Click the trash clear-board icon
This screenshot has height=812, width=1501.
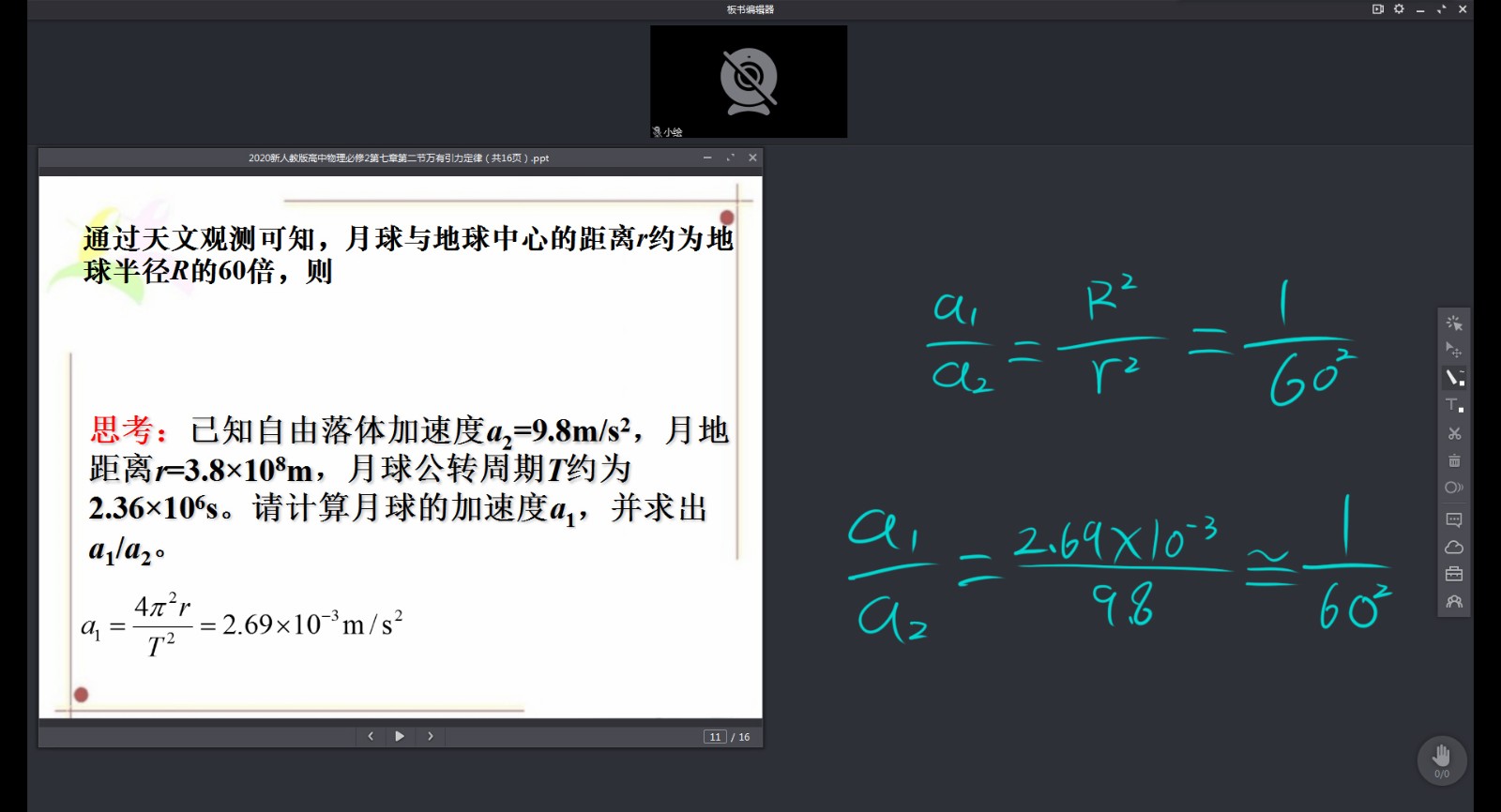point(1454,460)
